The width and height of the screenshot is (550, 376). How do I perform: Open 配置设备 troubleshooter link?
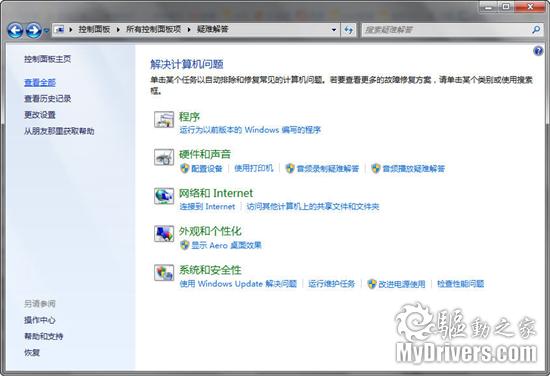pyautogui.click(x=207, y=169)
